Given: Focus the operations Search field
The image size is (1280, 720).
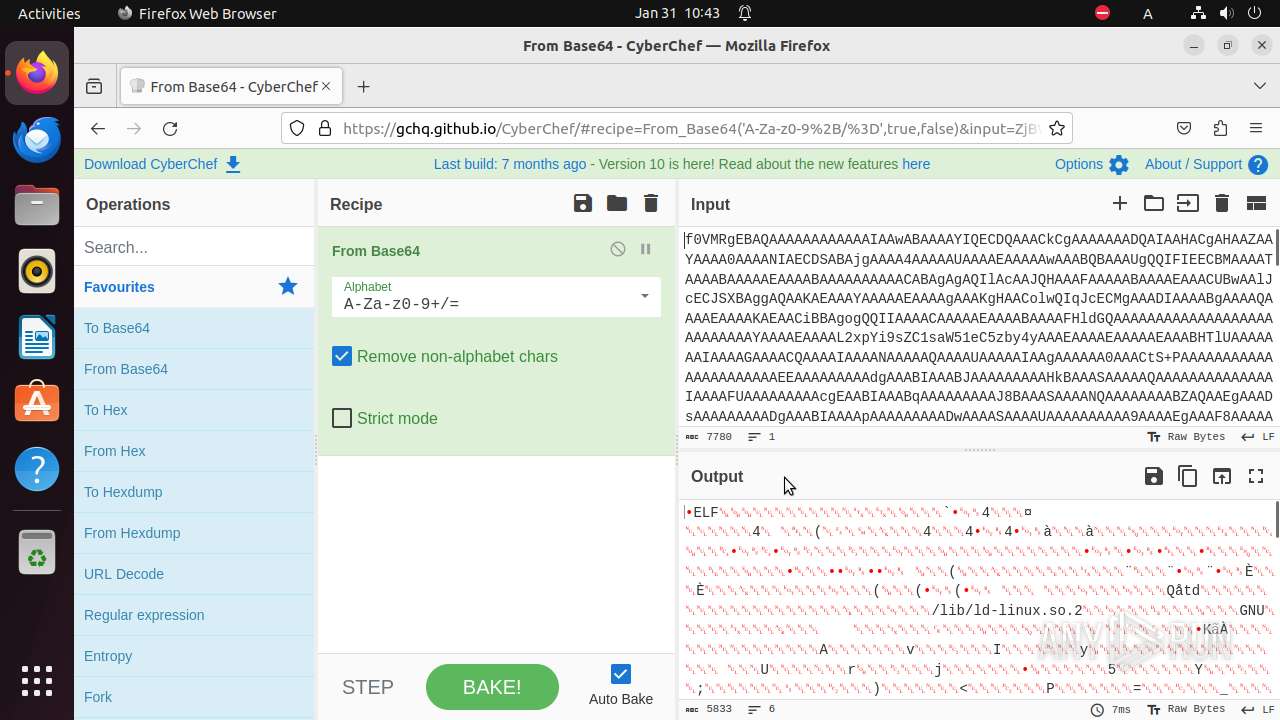Looking at the screenshot, I should [x=194, y=247].
